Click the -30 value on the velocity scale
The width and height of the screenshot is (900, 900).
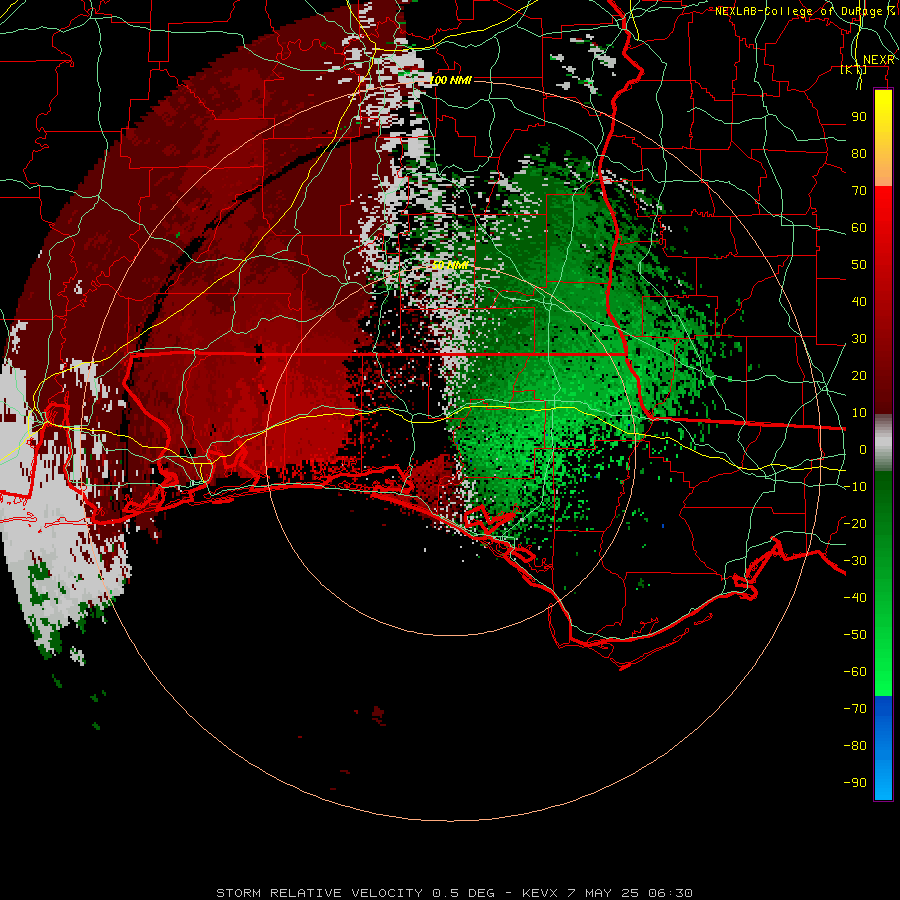click(x=855, y=561)
